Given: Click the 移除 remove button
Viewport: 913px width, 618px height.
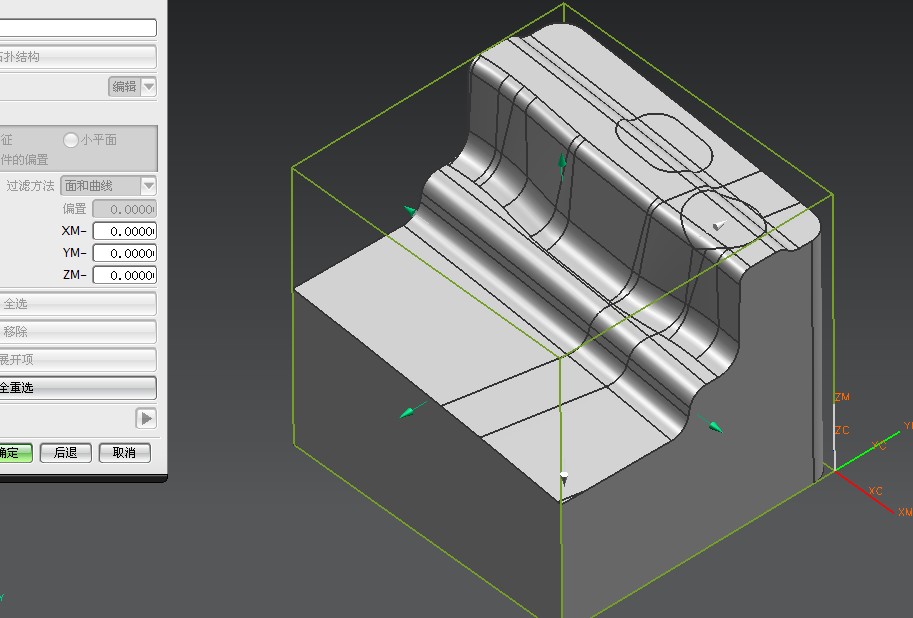Looking at the screenshot, I should [77, 331].
